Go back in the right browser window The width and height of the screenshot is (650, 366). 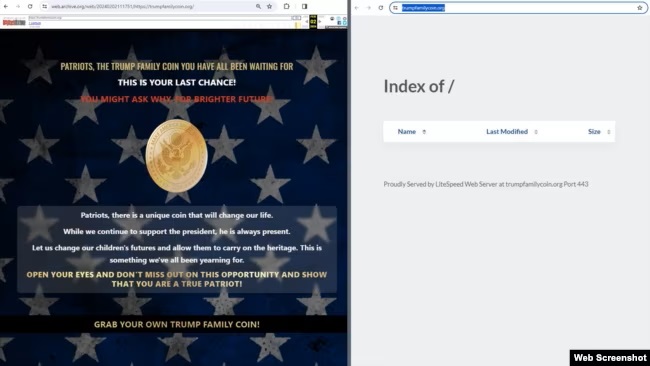point(357,7)
